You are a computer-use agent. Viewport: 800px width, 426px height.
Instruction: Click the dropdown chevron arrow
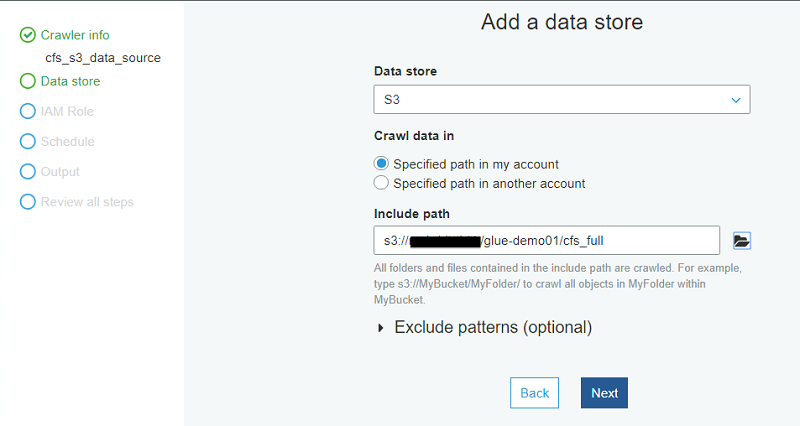(x=736, y=100)
